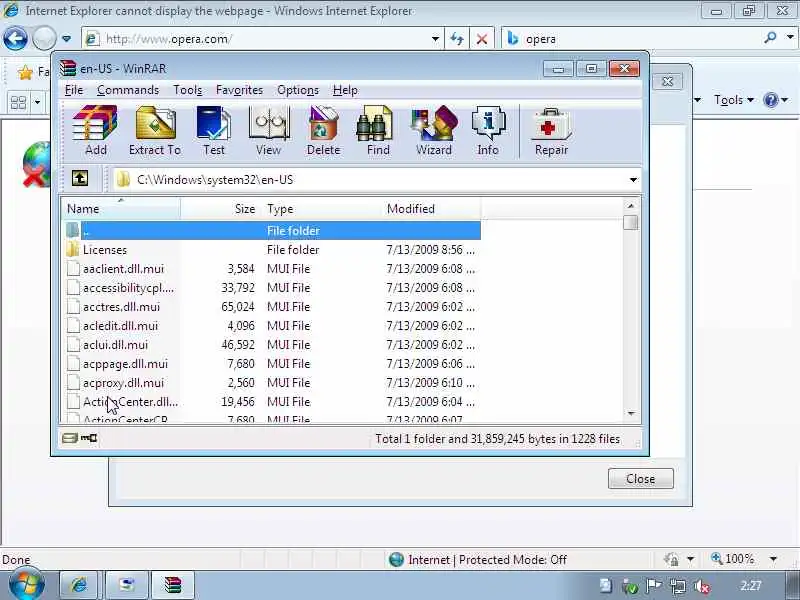The width and height of the screenshot is (800, 600).
Task: Open IE search provider dropdown arrow
Action: pyautogui.click(x=790, y=37)
